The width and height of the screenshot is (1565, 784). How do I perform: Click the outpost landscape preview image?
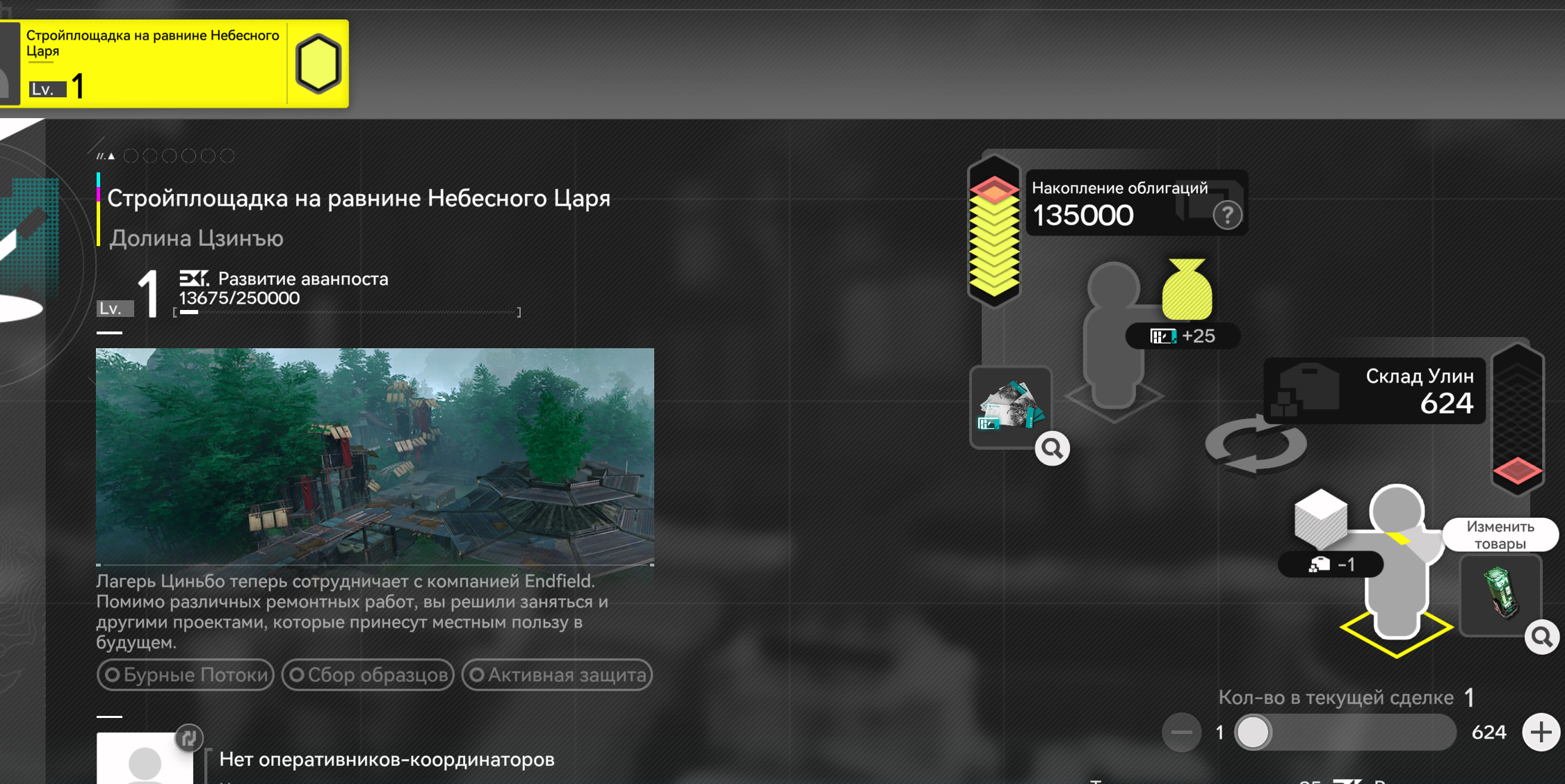[x=375, y=456]
